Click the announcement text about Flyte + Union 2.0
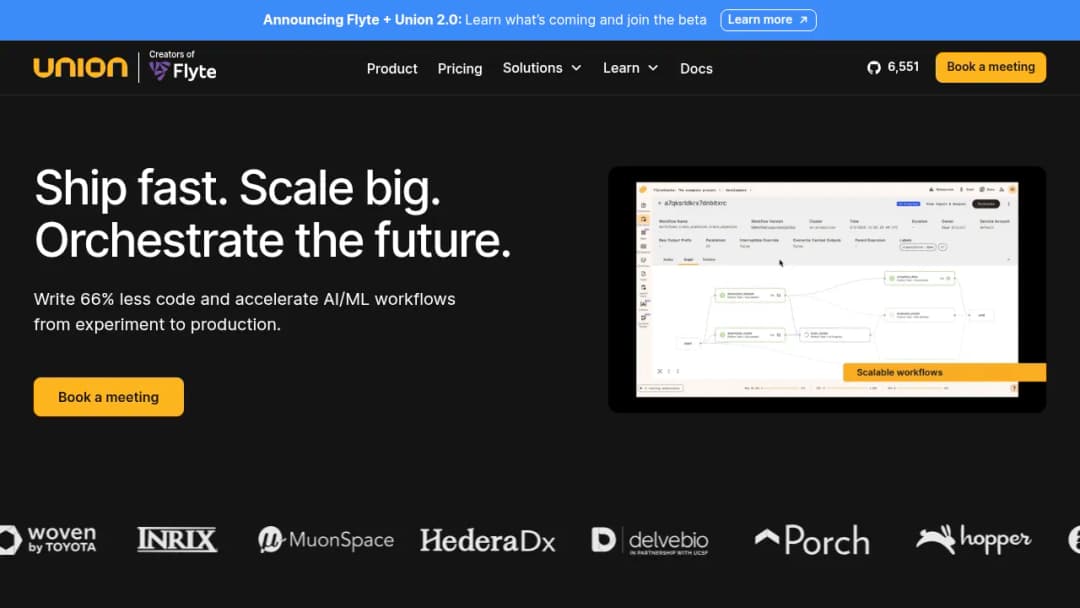 pyautogui.click(x=485, y=20)
